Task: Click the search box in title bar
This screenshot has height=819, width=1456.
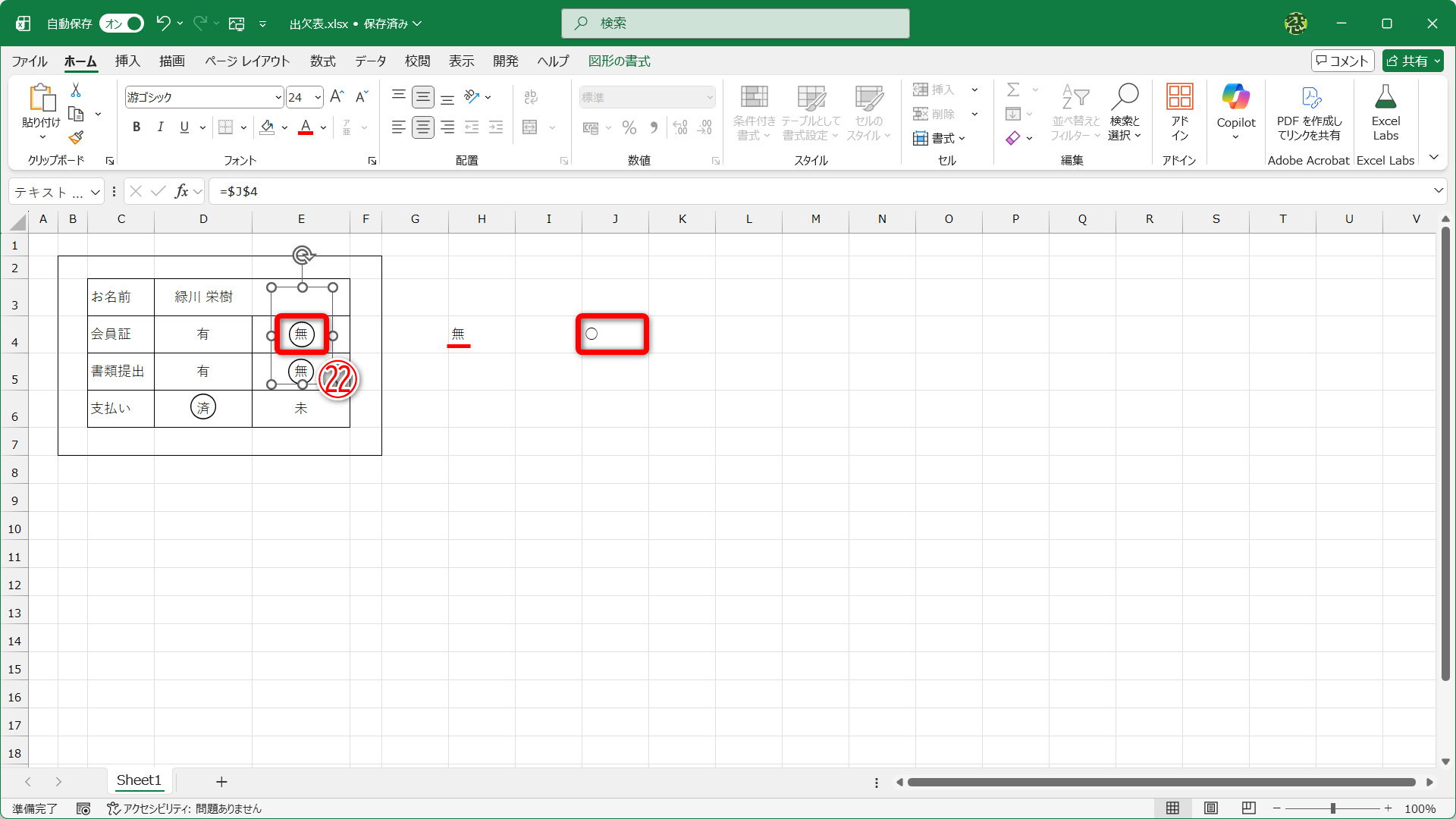Action: (735, 24)
